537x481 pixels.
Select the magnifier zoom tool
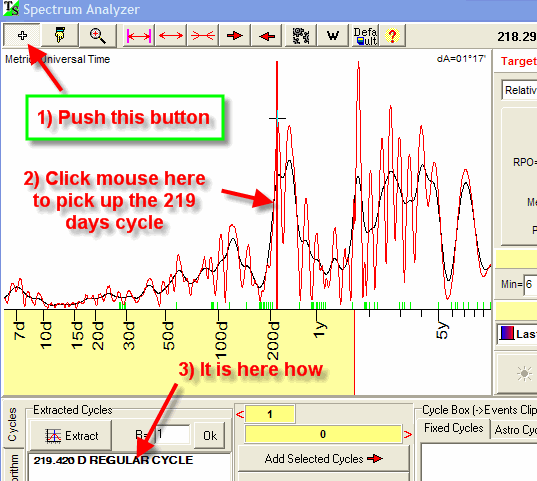pos(98,35)
